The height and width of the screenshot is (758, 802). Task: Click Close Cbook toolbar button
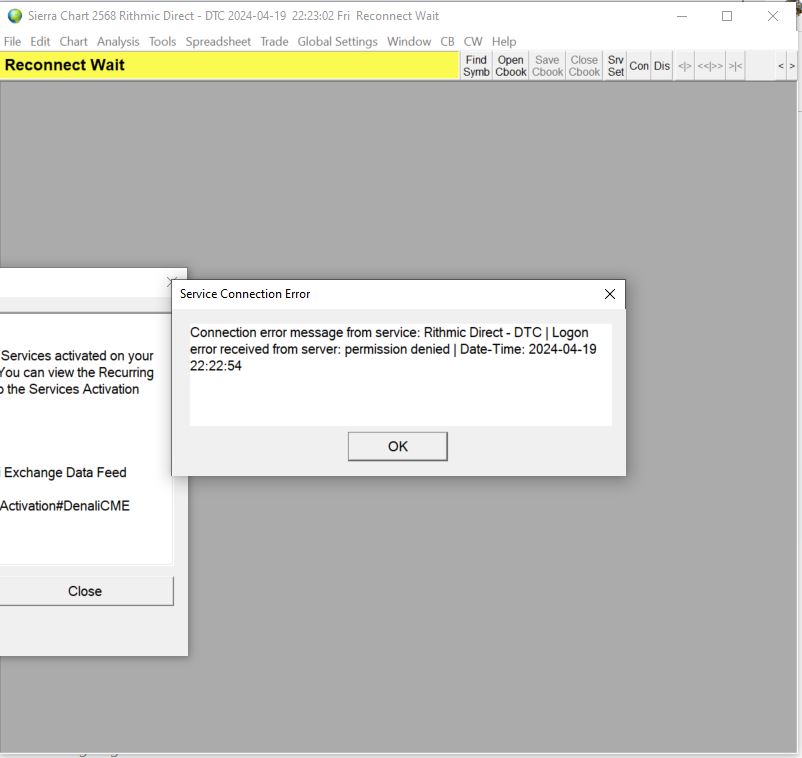click(x=584, y=66)
